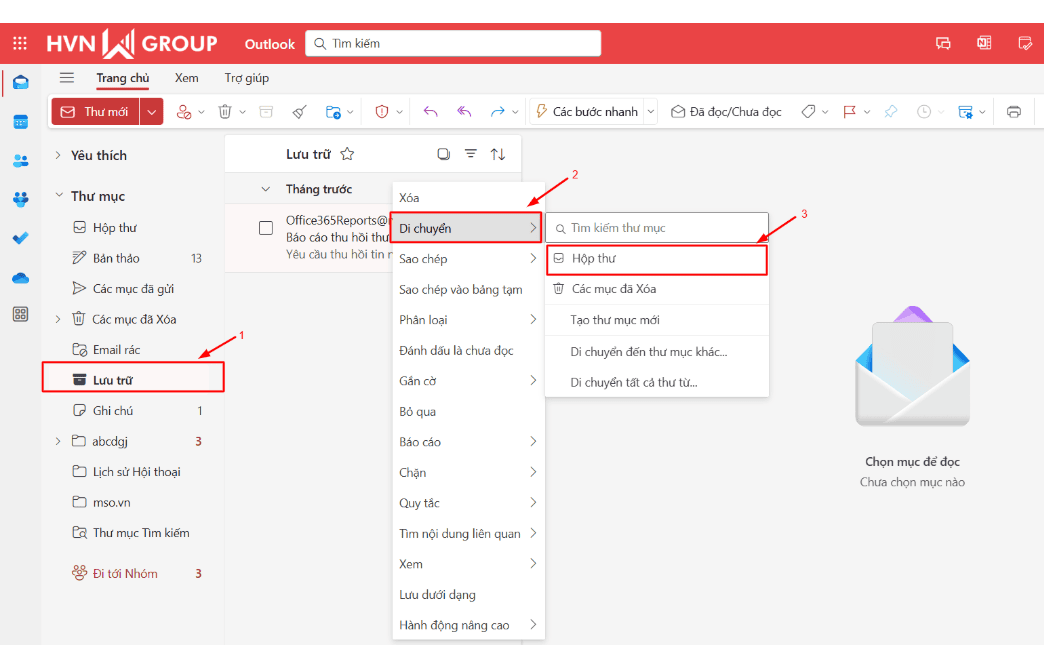Viewport: 1044px width, 645px height.
Task: Expand the Các mục đã Xóa folder
Action: point(58,319)
